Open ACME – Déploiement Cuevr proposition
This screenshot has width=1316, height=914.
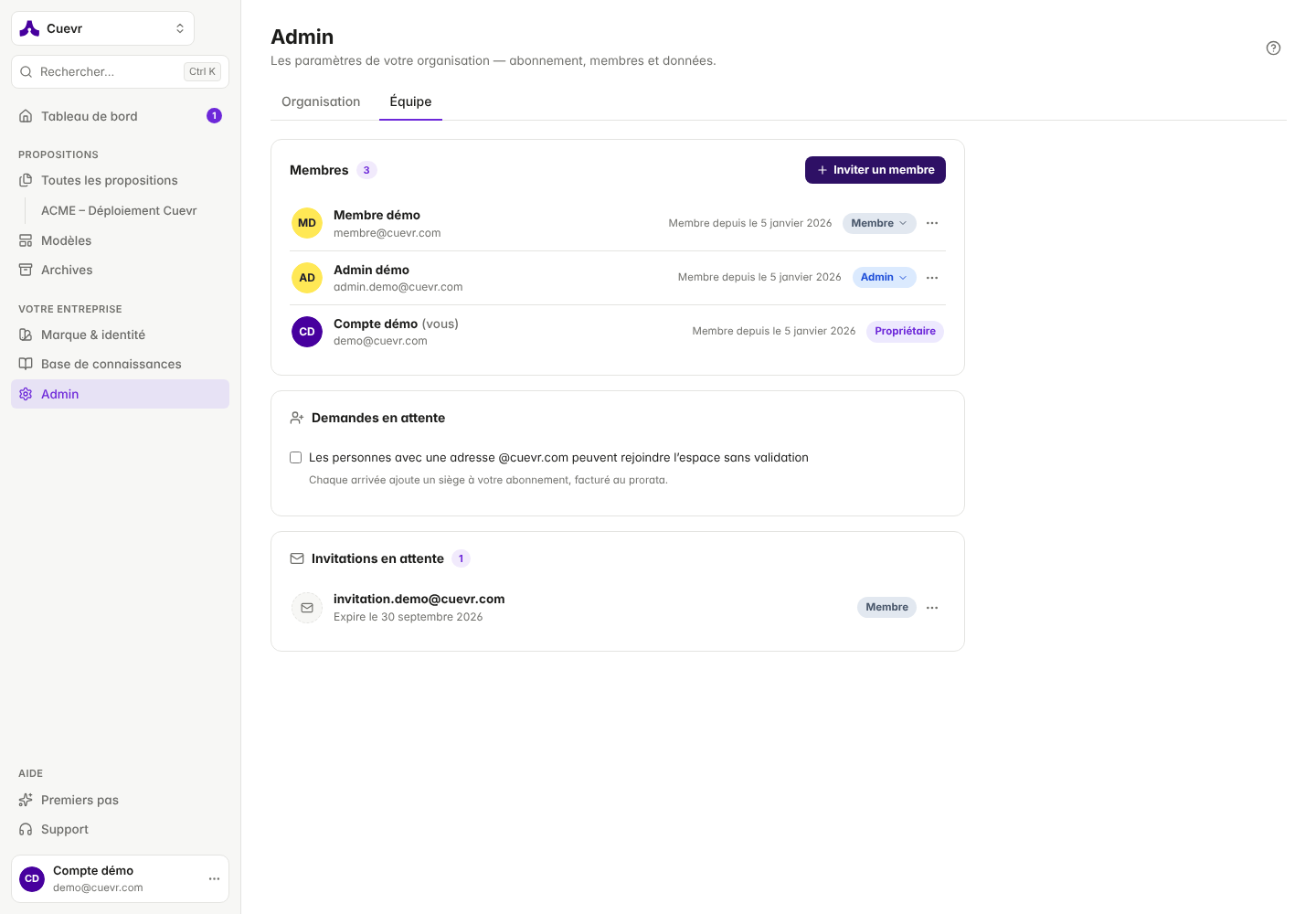(127, 210)
